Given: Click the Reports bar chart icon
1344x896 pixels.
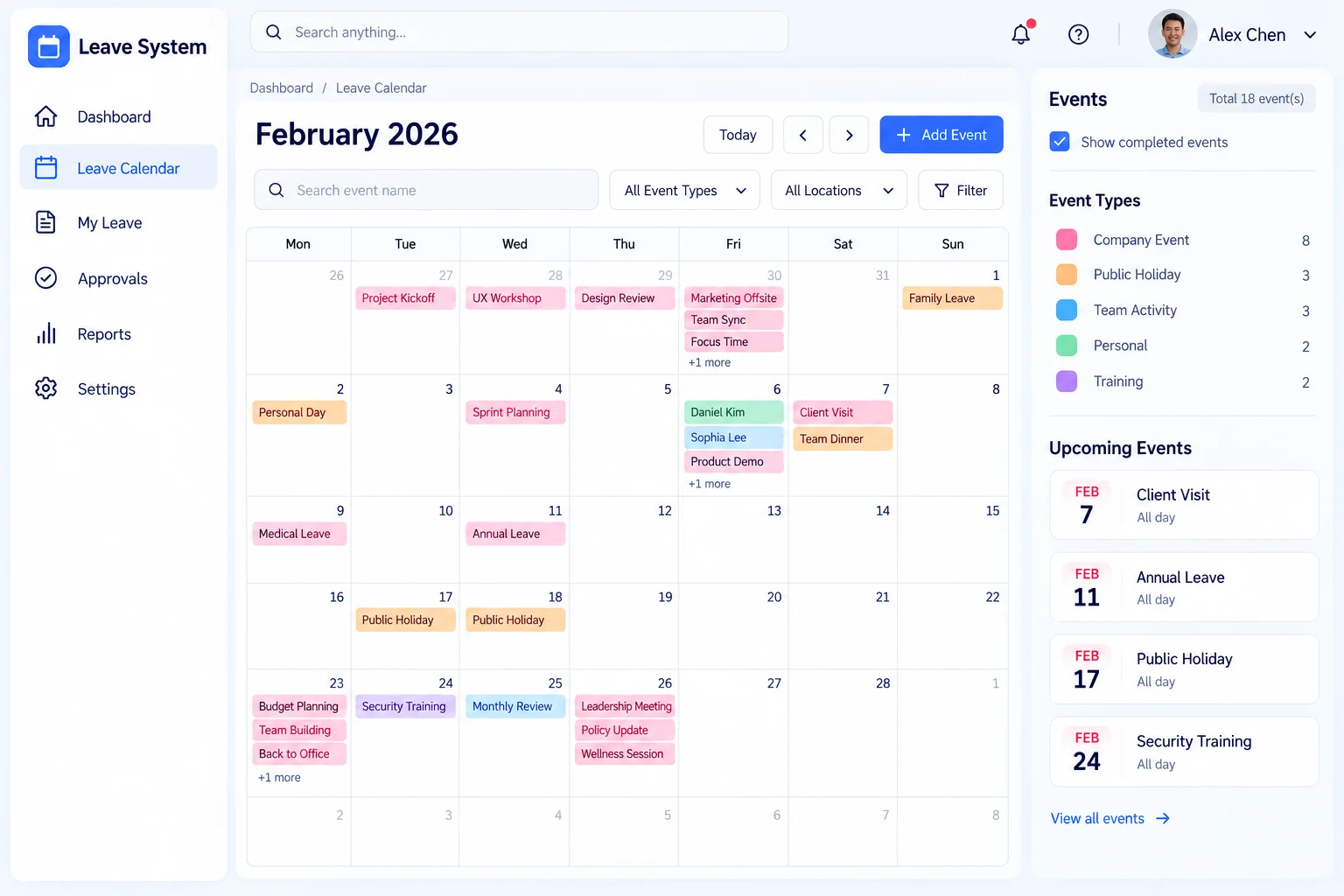Looking at the screenshot, I should tap(45, 333).
